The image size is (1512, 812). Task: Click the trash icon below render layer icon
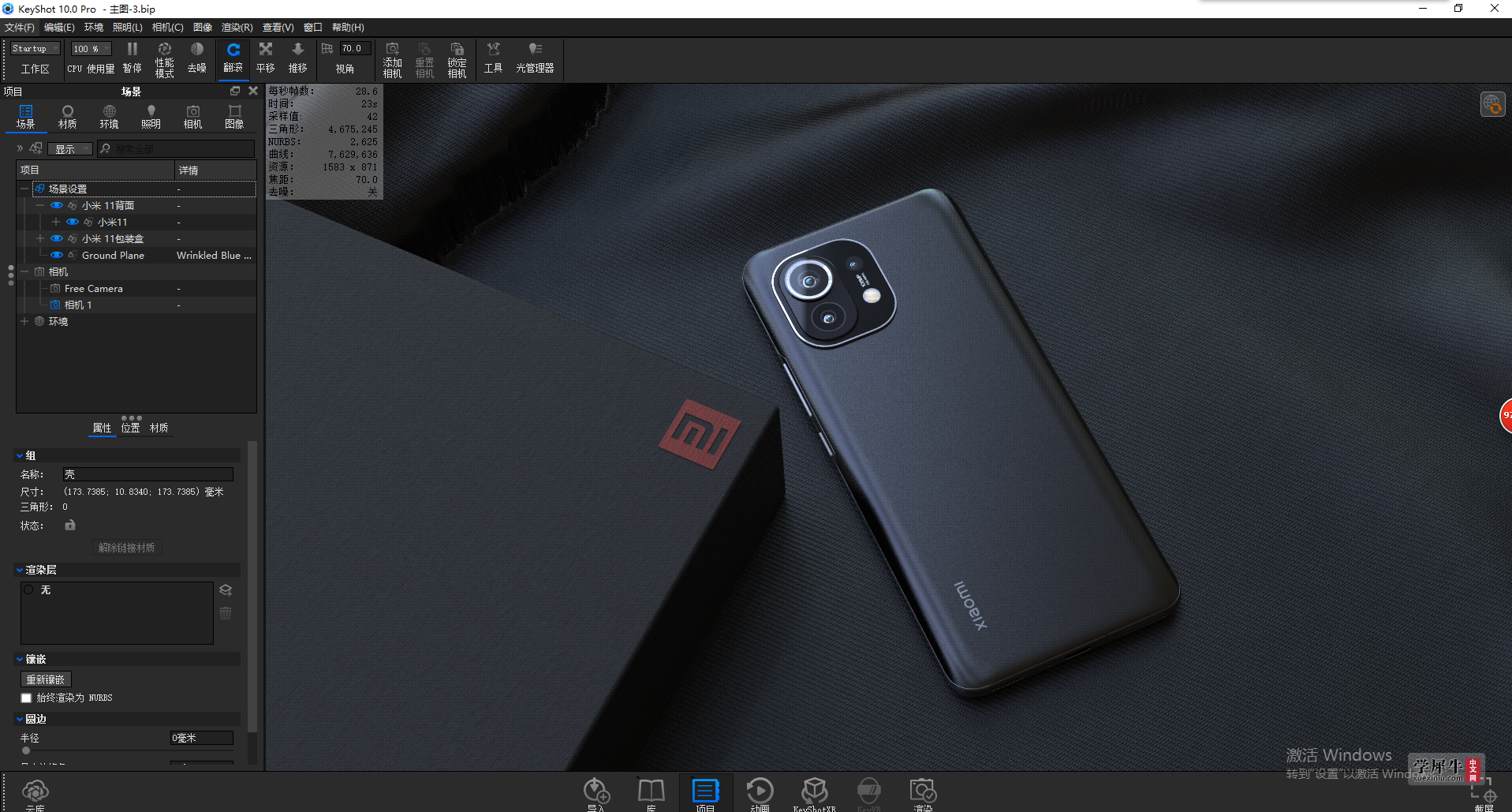coord(226,613)
